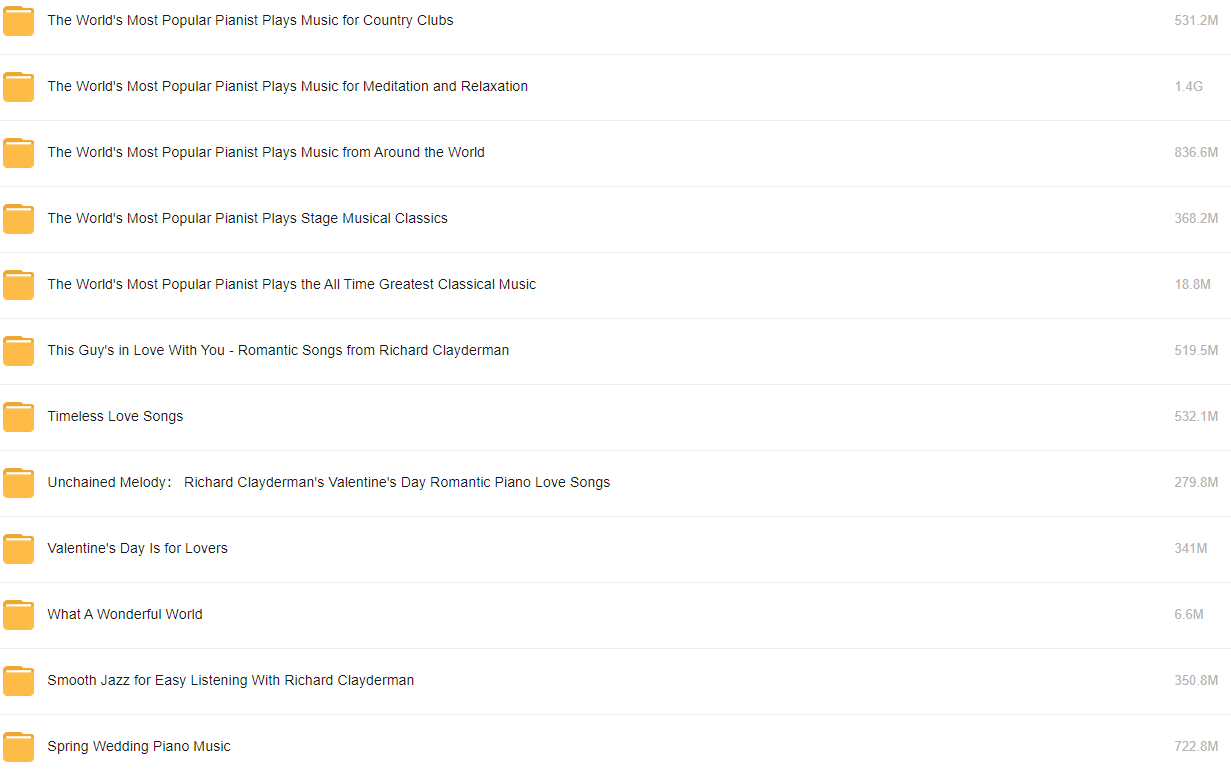
Task: Click the 350.8M size of Smooth Jazz folder
Action: pos(1196,681)
